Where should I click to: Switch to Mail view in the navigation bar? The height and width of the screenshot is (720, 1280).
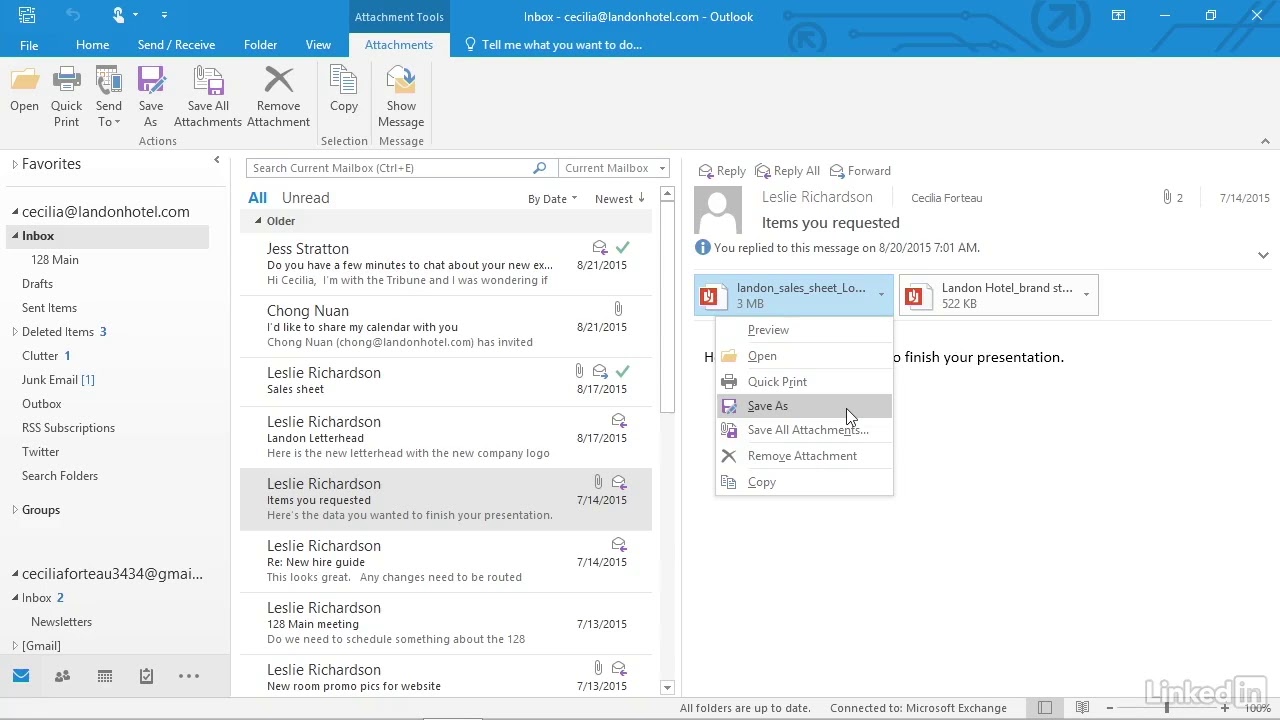tap(21, 676)
